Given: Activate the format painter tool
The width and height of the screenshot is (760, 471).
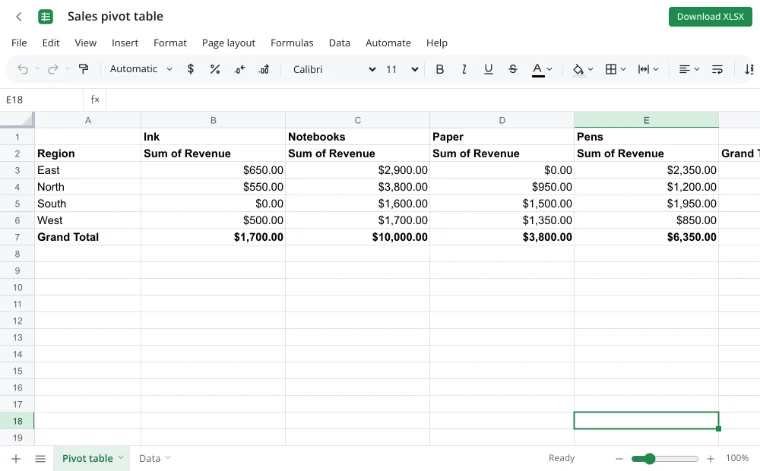Looking at the screenshot, I should tap(83, 69).
